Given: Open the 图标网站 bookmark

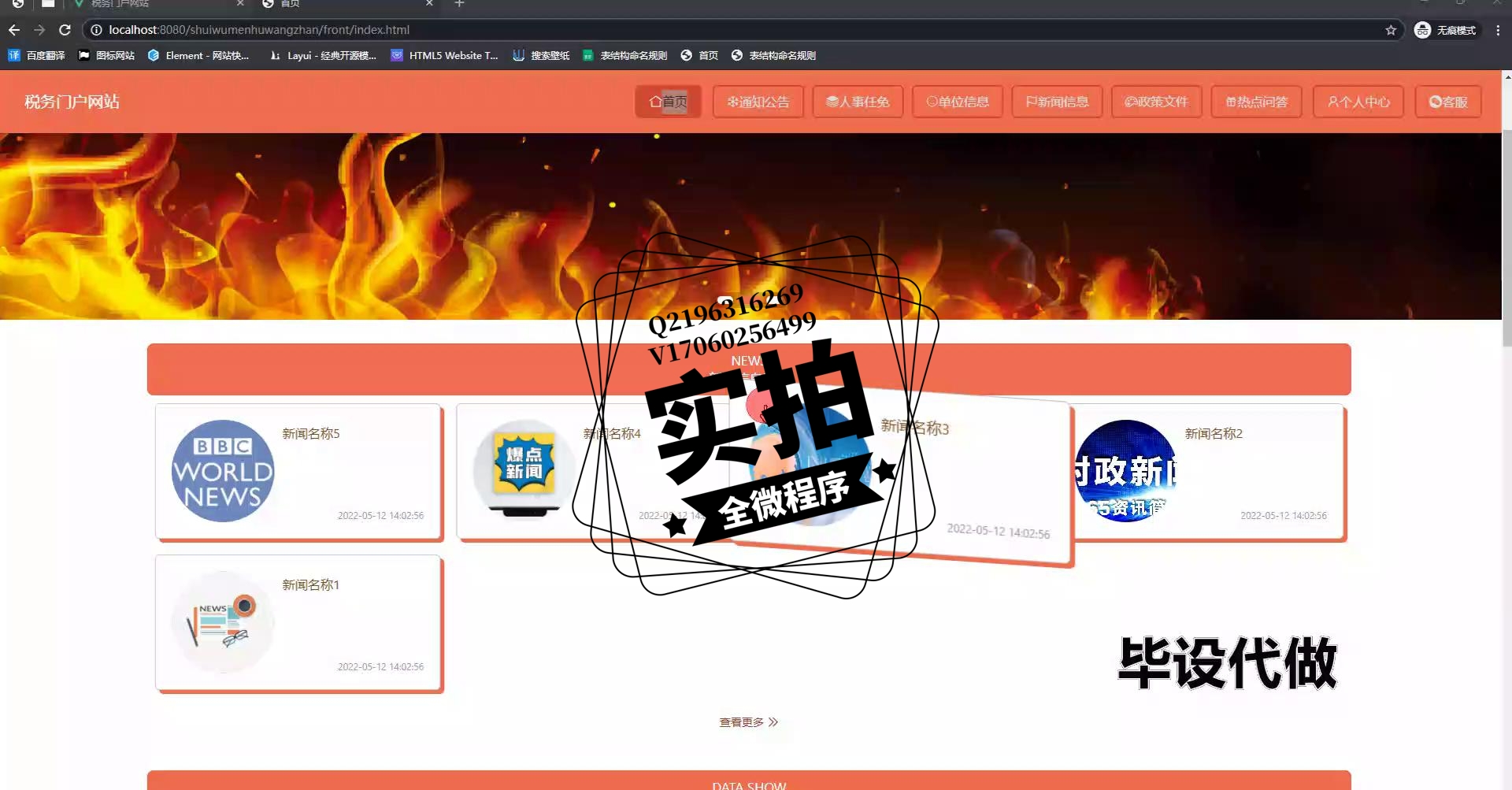Looking at the screenshot, I should tap(106, 55).
